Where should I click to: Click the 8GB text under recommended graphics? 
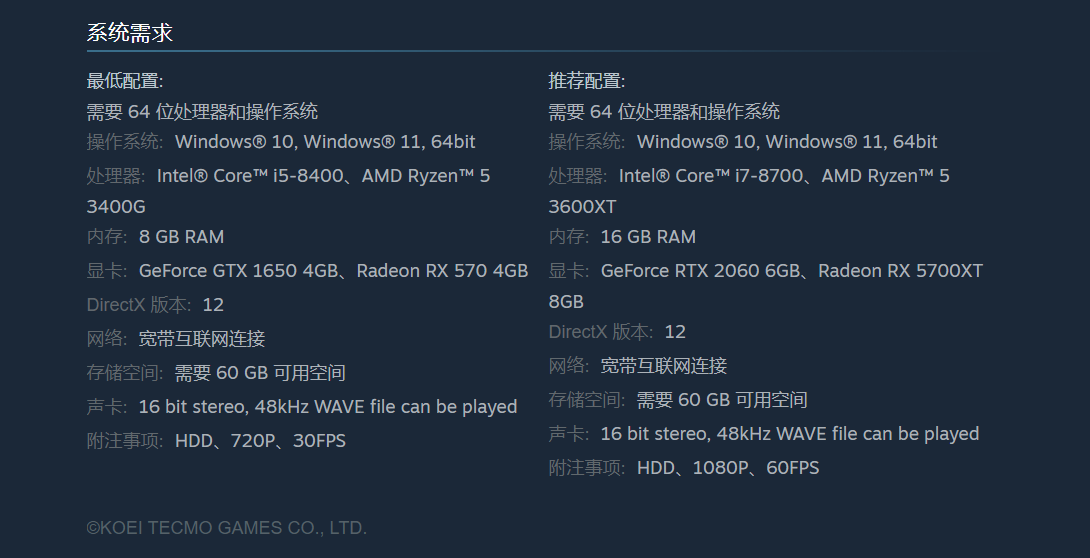pos(566,302)
